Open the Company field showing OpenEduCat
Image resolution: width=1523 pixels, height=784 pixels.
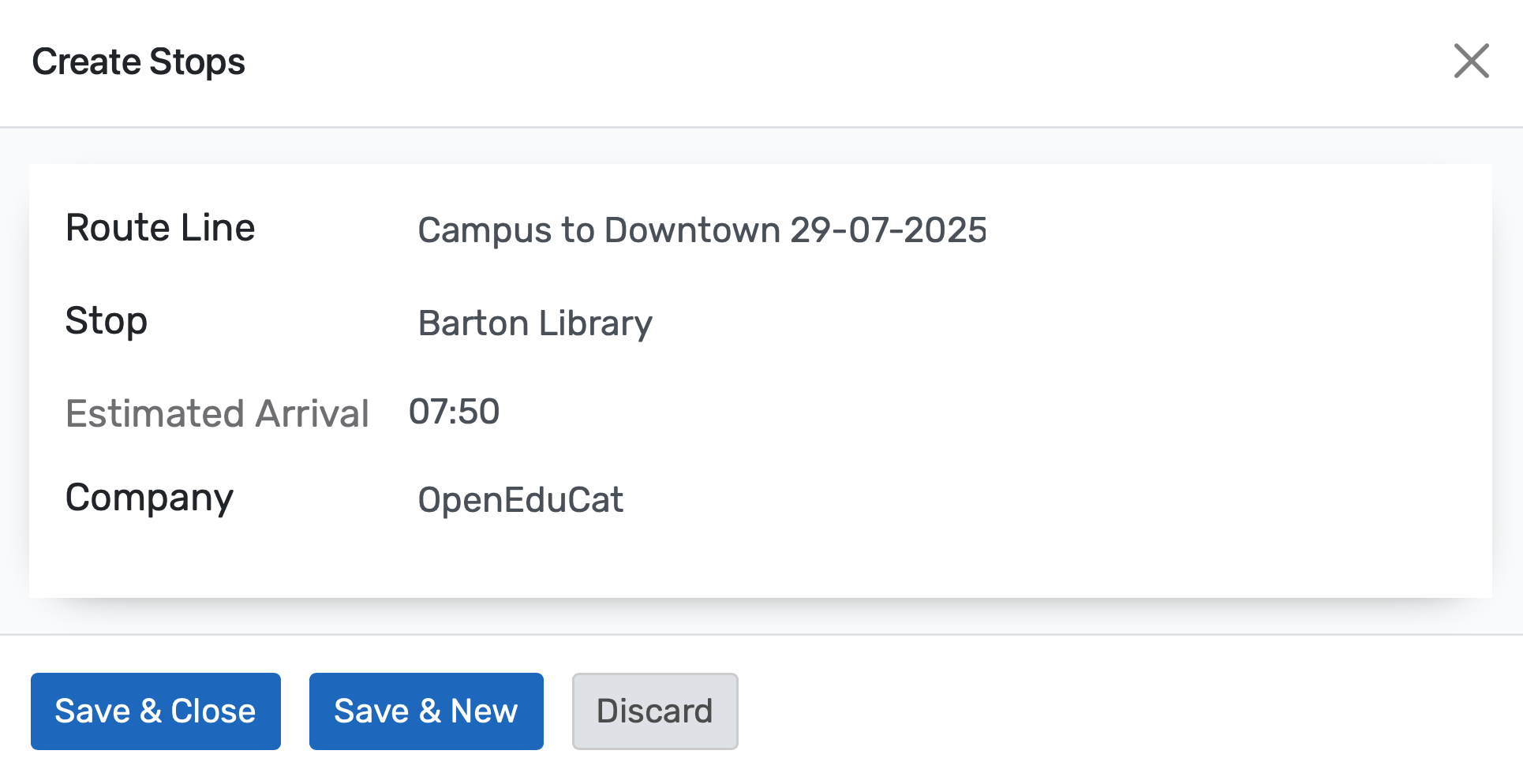[520, 499]
